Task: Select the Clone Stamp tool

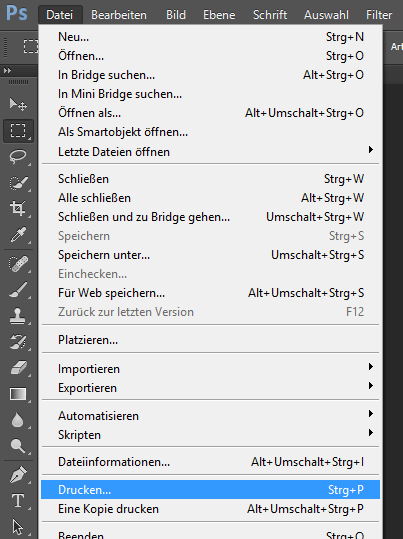Action: pyautogui.click(x=18, y=316)
